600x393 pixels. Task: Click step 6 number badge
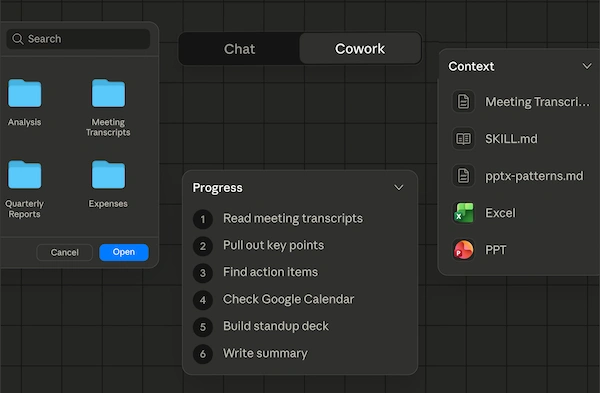pos(203,354)
